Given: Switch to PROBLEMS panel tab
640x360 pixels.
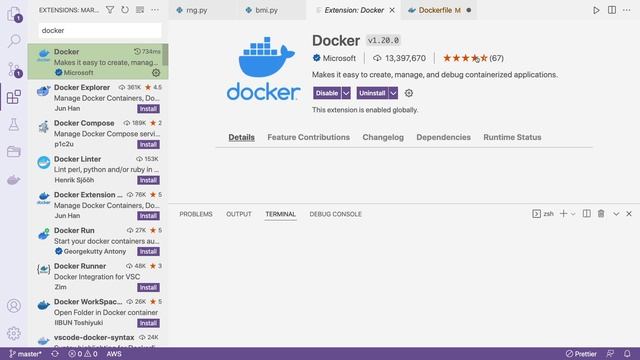Looking at the screenshot, I should point(196,214).
